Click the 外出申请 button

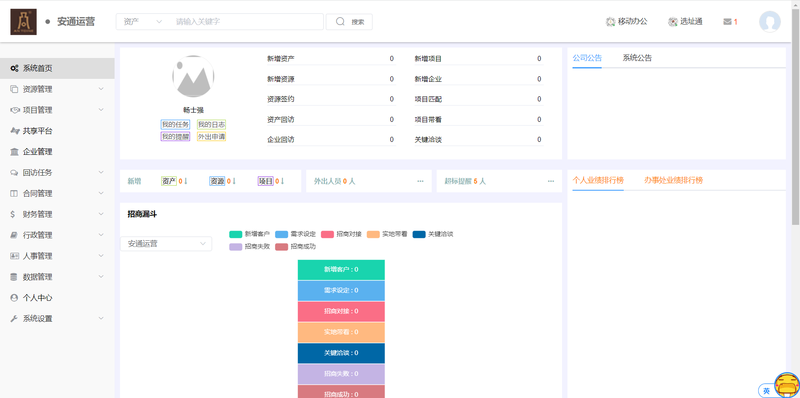[212, 137]
